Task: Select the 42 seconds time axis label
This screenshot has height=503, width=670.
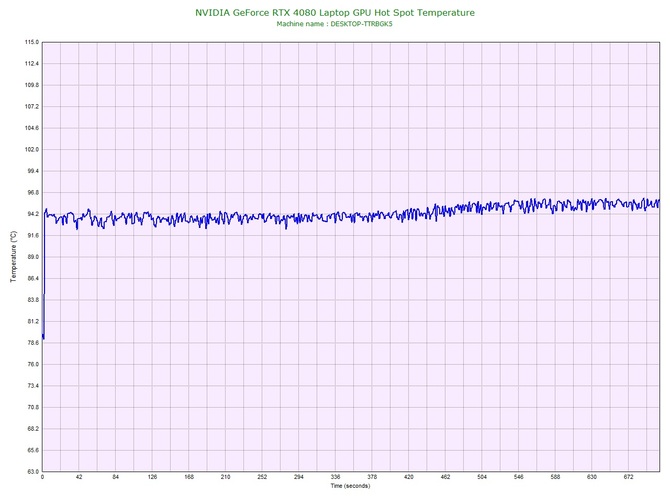Action: tap(79, 477)
